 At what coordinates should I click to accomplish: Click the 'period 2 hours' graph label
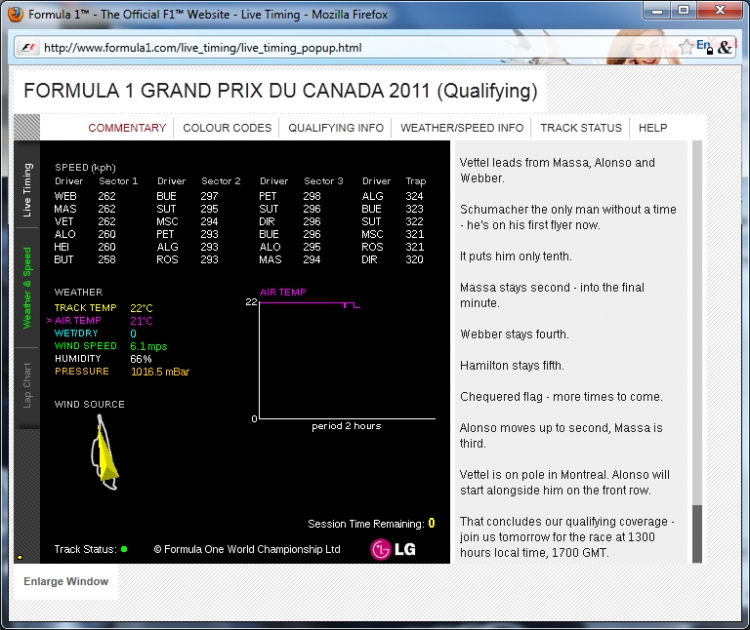[346, 426]
